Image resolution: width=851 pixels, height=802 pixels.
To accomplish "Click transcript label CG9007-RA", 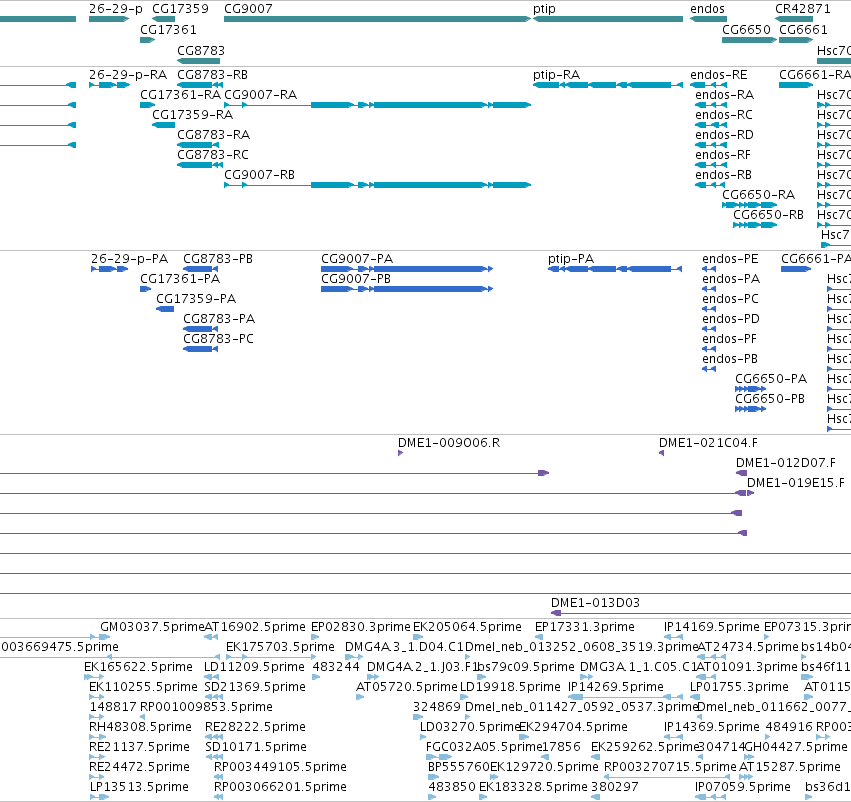I will tap(261, 95).
